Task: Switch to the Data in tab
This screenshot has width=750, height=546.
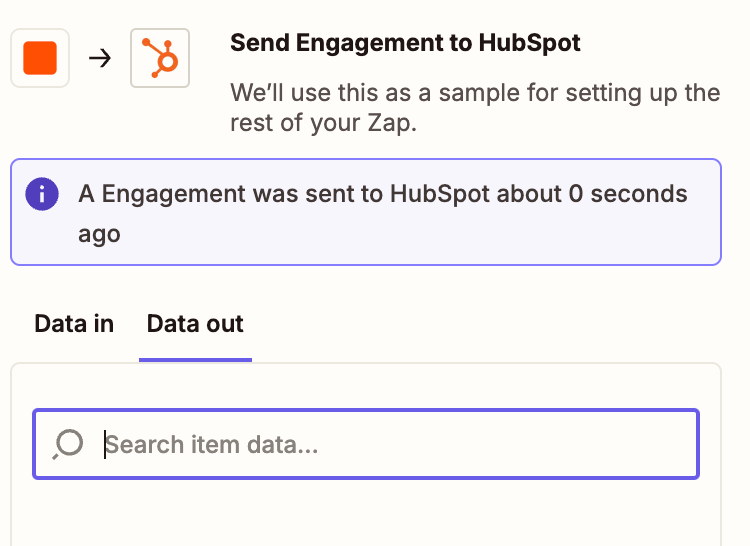Action: tap(74, 324)
